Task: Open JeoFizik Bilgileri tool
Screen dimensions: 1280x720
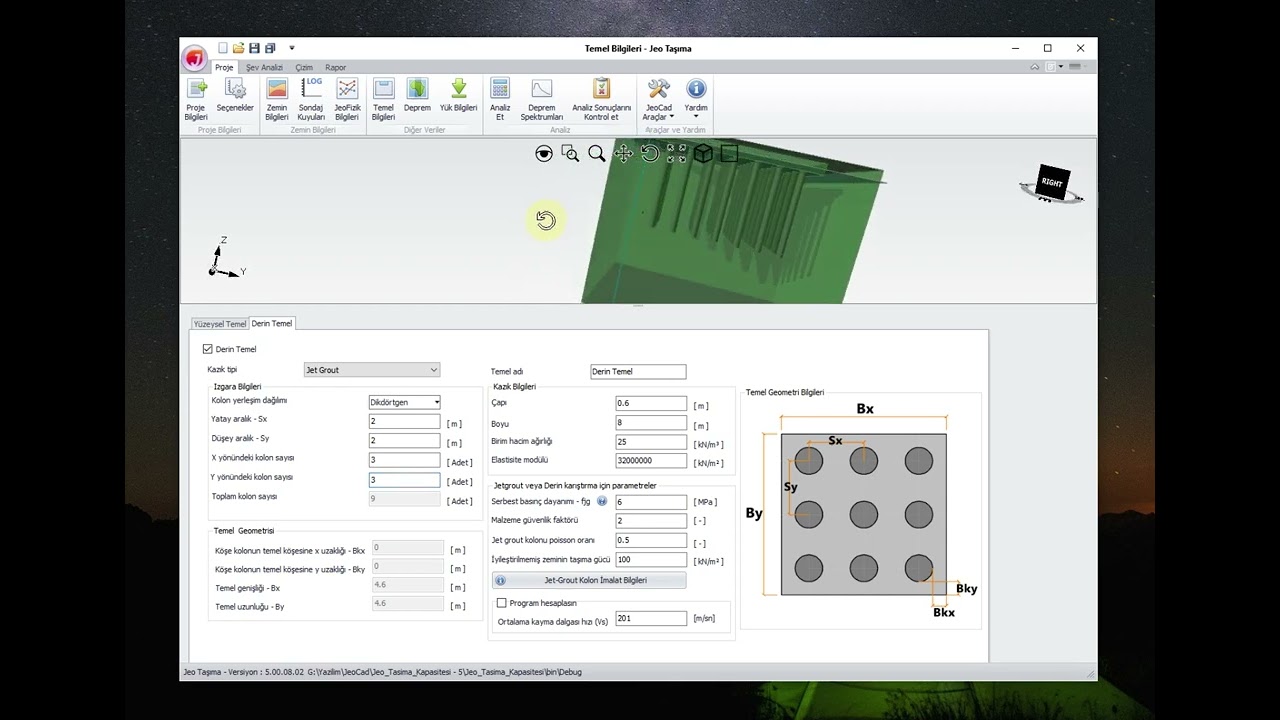Action: coord(347,99)
